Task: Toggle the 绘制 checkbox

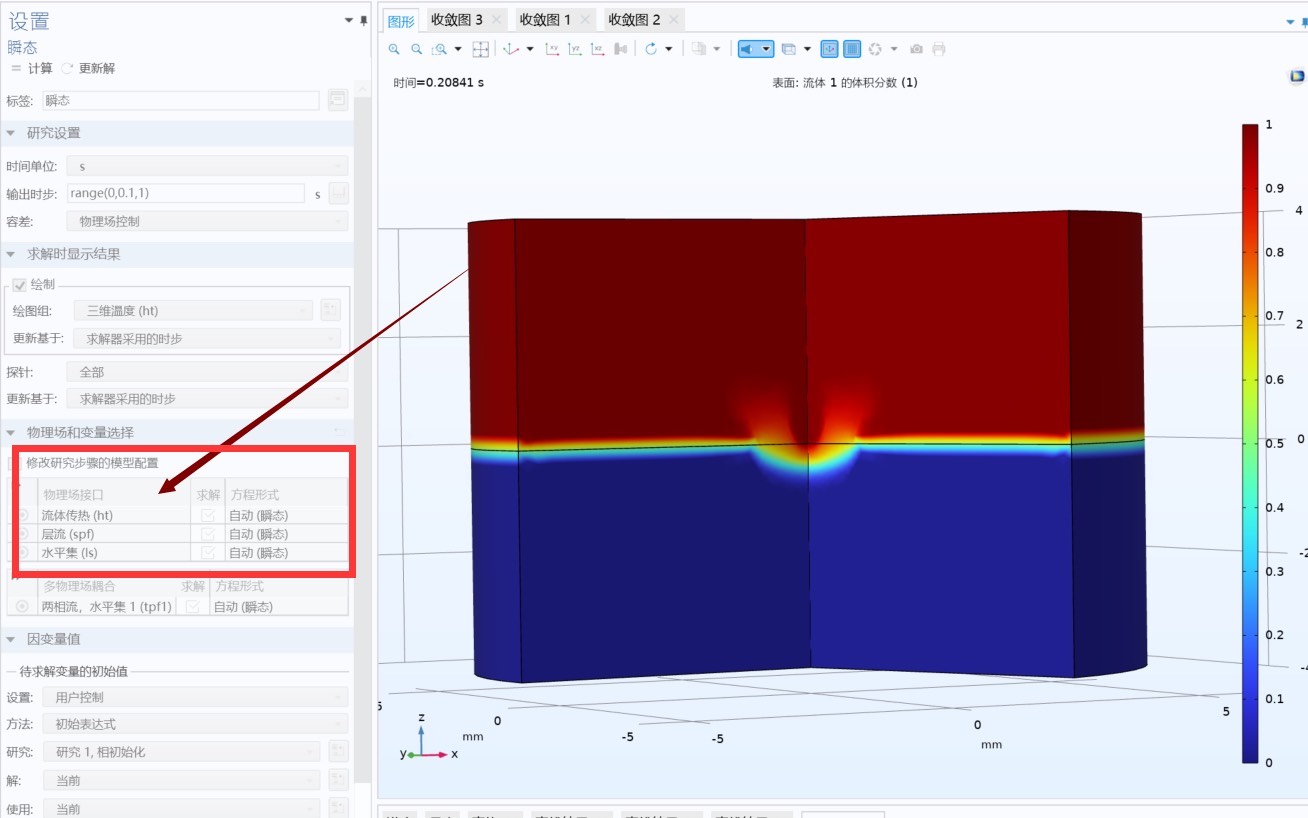Action: point(20,285)
